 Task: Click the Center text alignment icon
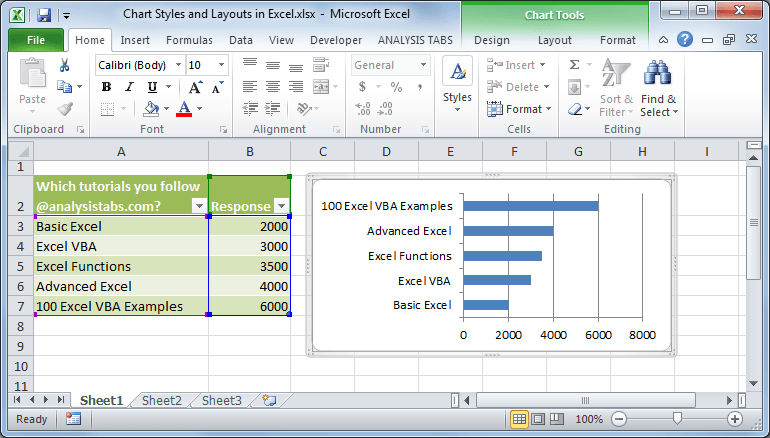click(x=273, y=87)
